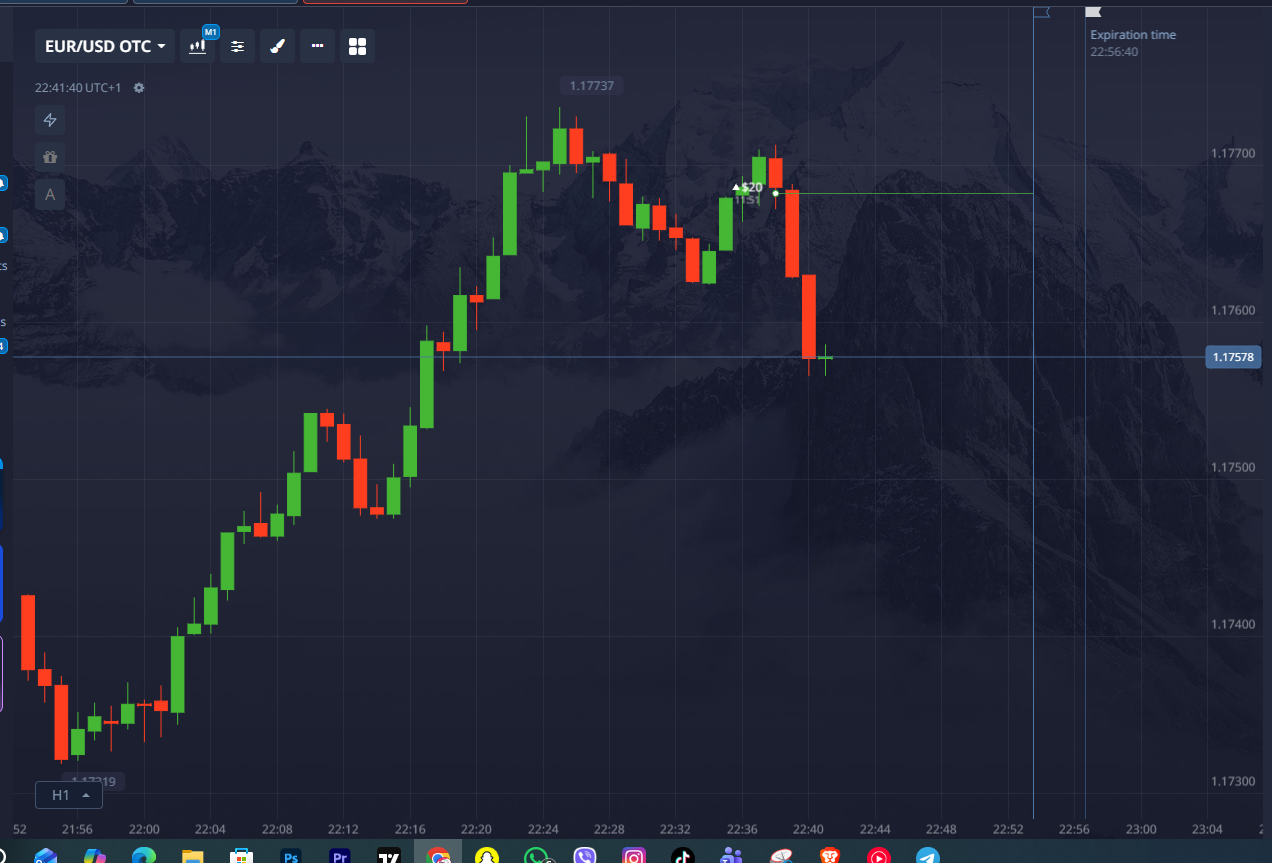The width and height of the screenshot is (1272, 863).
Task: Click the 22:00 time axis label
Action: click(x=144, y=830)
